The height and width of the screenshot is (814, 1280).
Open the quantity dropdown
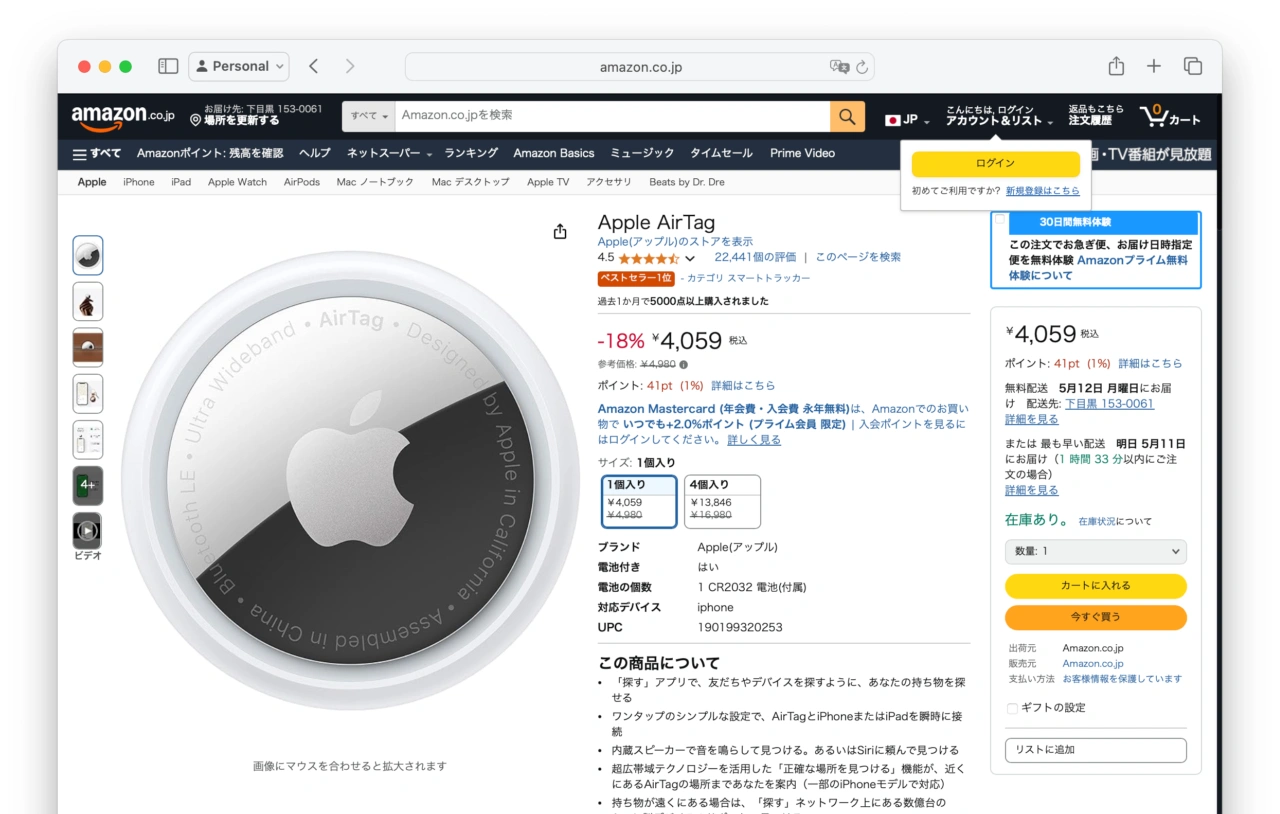(1095, 551)
